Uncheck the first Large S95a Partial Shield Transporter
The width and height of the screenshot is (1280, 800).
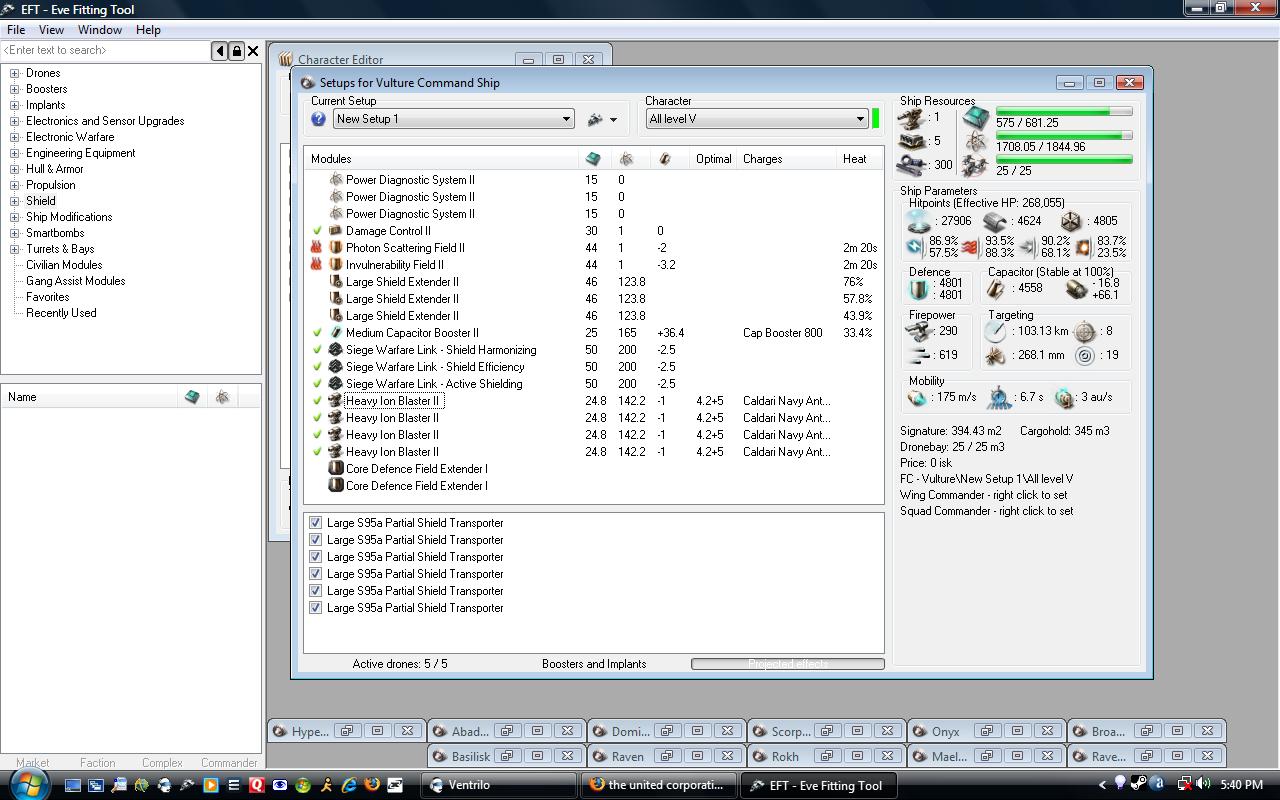pyautogui.click(x=316, y=523)
